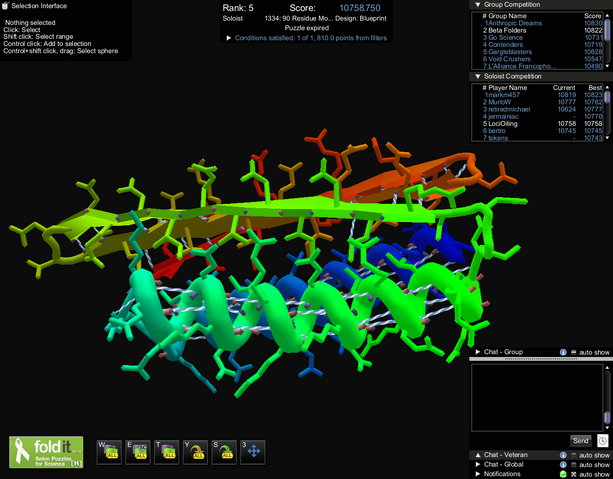Collapse the Soloist Competition panel

[x=477, y=76]
